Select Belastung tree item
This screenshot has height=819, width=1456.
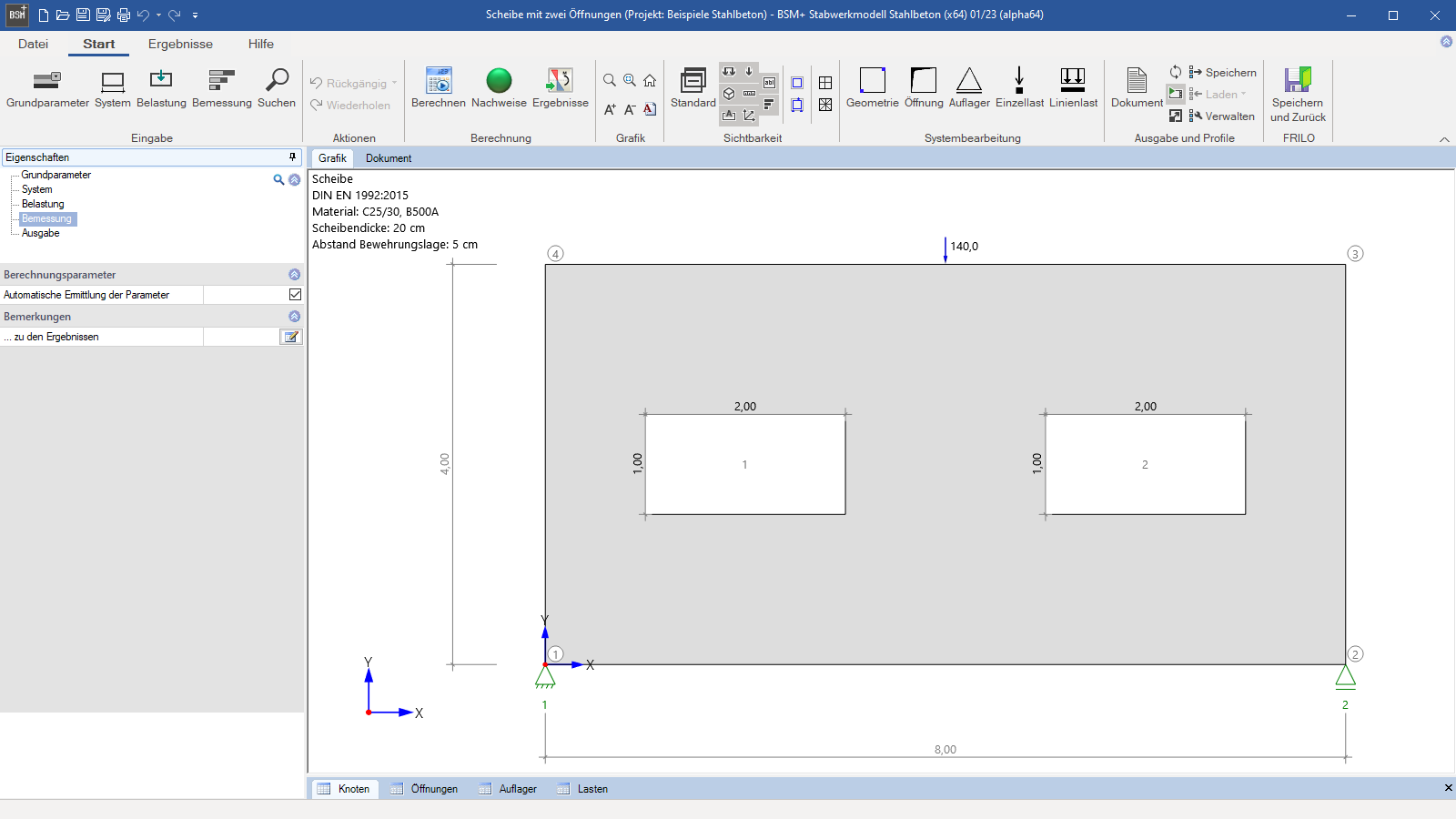[43, 204]
